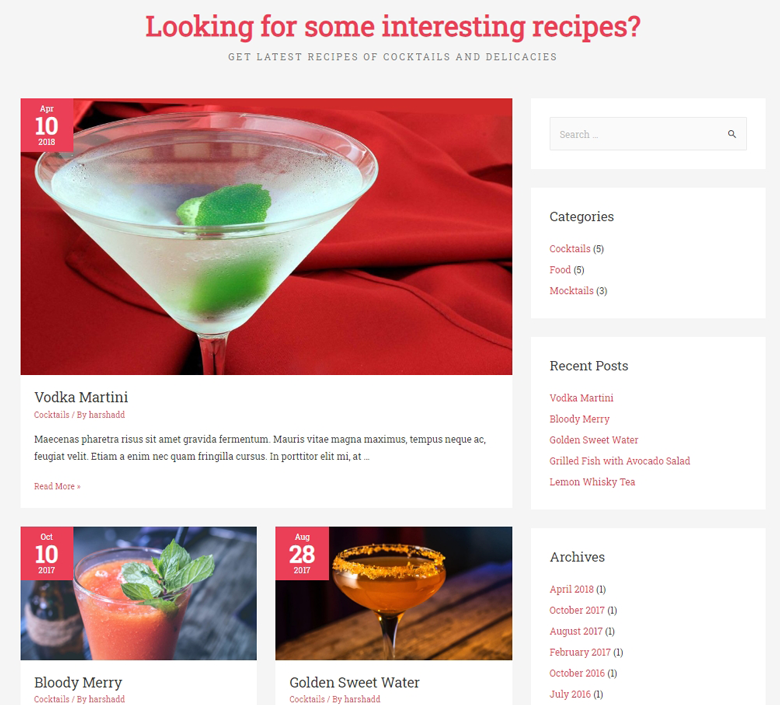Click the Oct 10 2017 date badge

coord(47,553)
